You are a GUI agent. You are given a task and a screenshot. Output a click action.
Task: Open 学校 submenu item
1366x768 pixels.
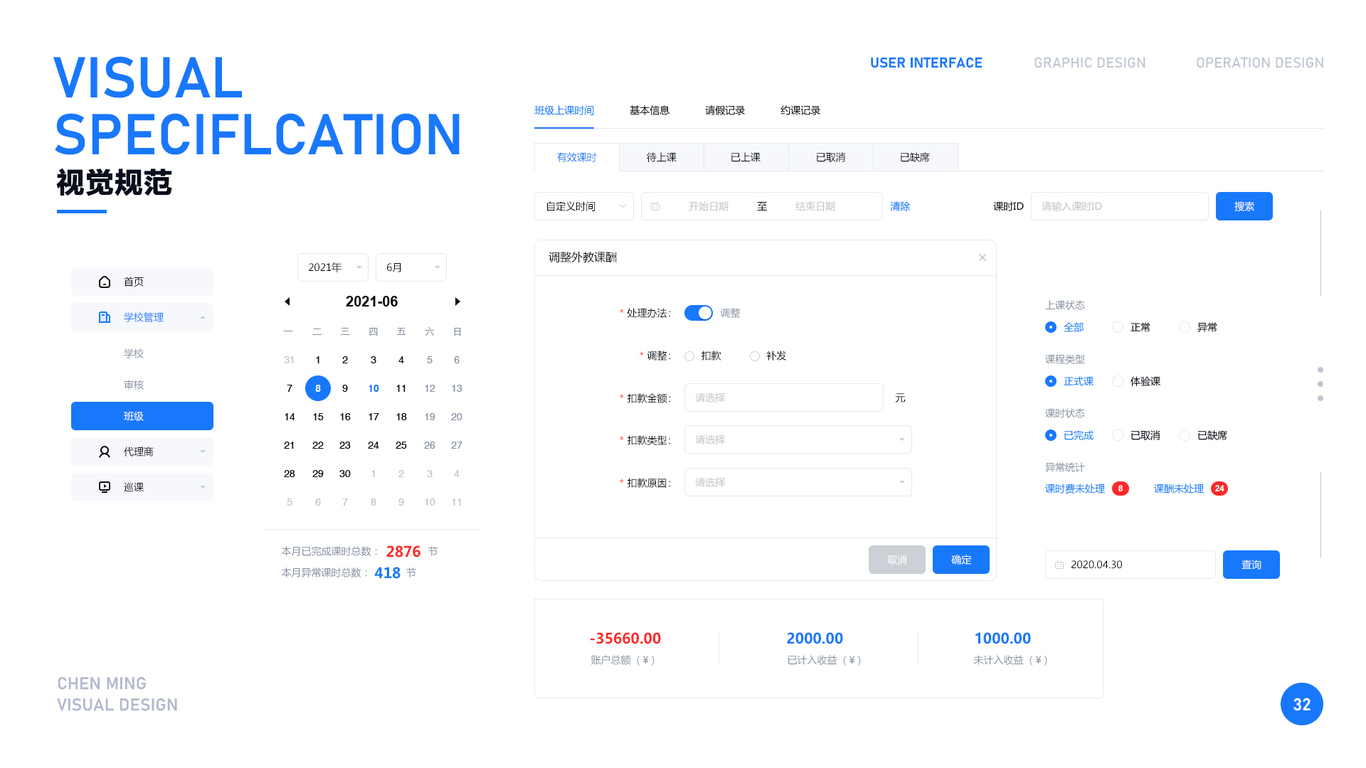pos(134,353)
